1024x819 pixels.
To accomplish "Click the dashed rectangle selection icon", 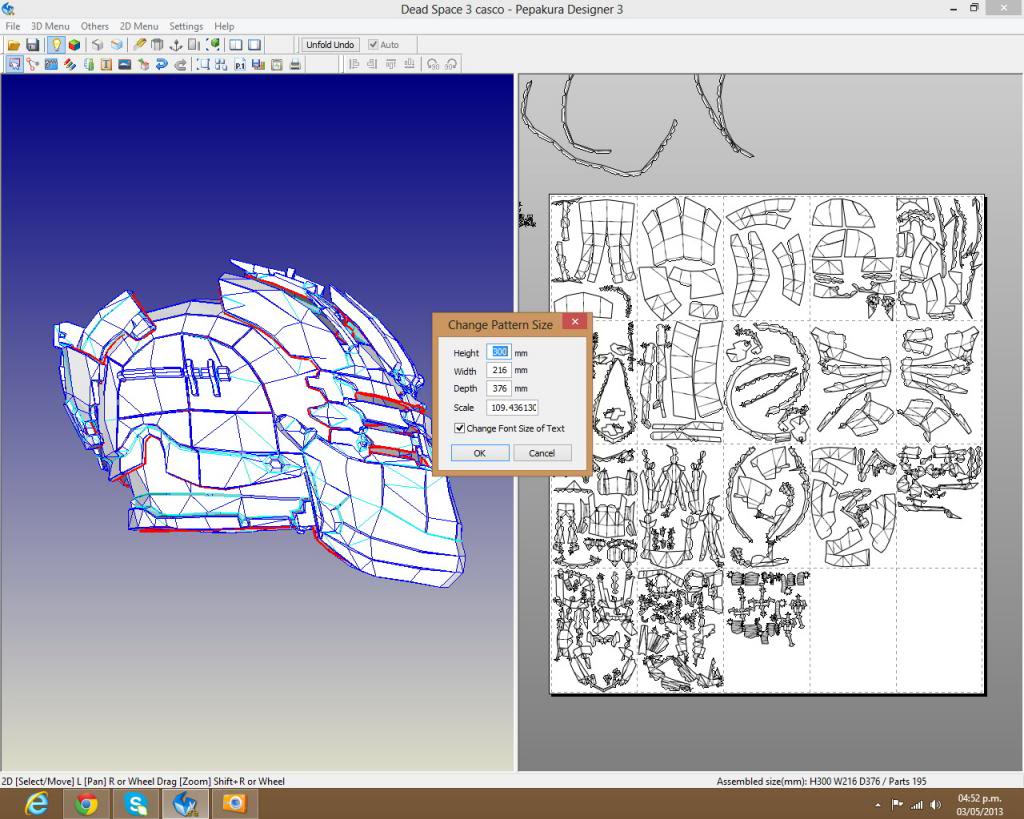I will [203, 64].
